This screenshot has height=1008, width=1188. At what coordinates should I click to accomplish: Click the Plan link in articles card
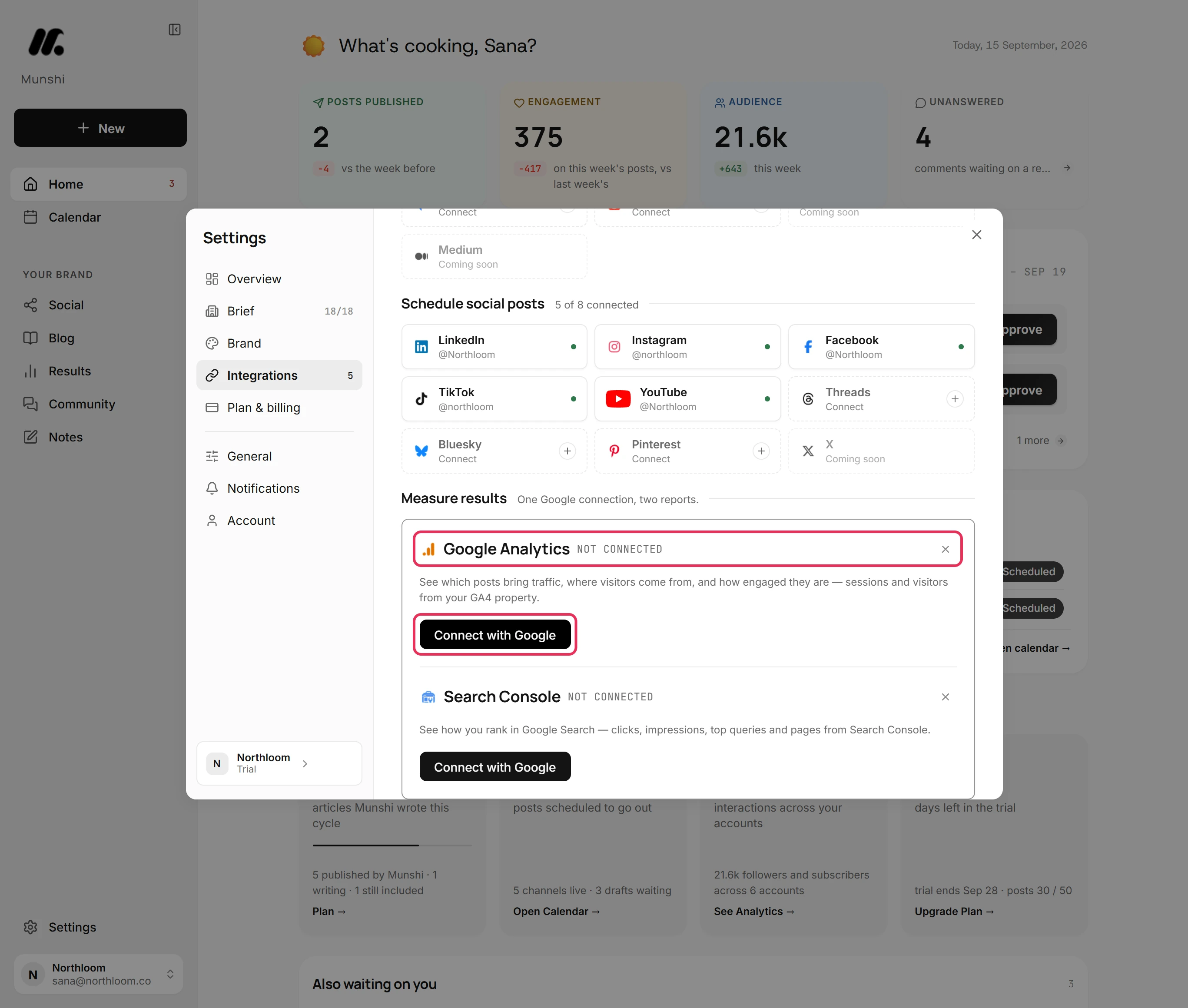[329, 912]
